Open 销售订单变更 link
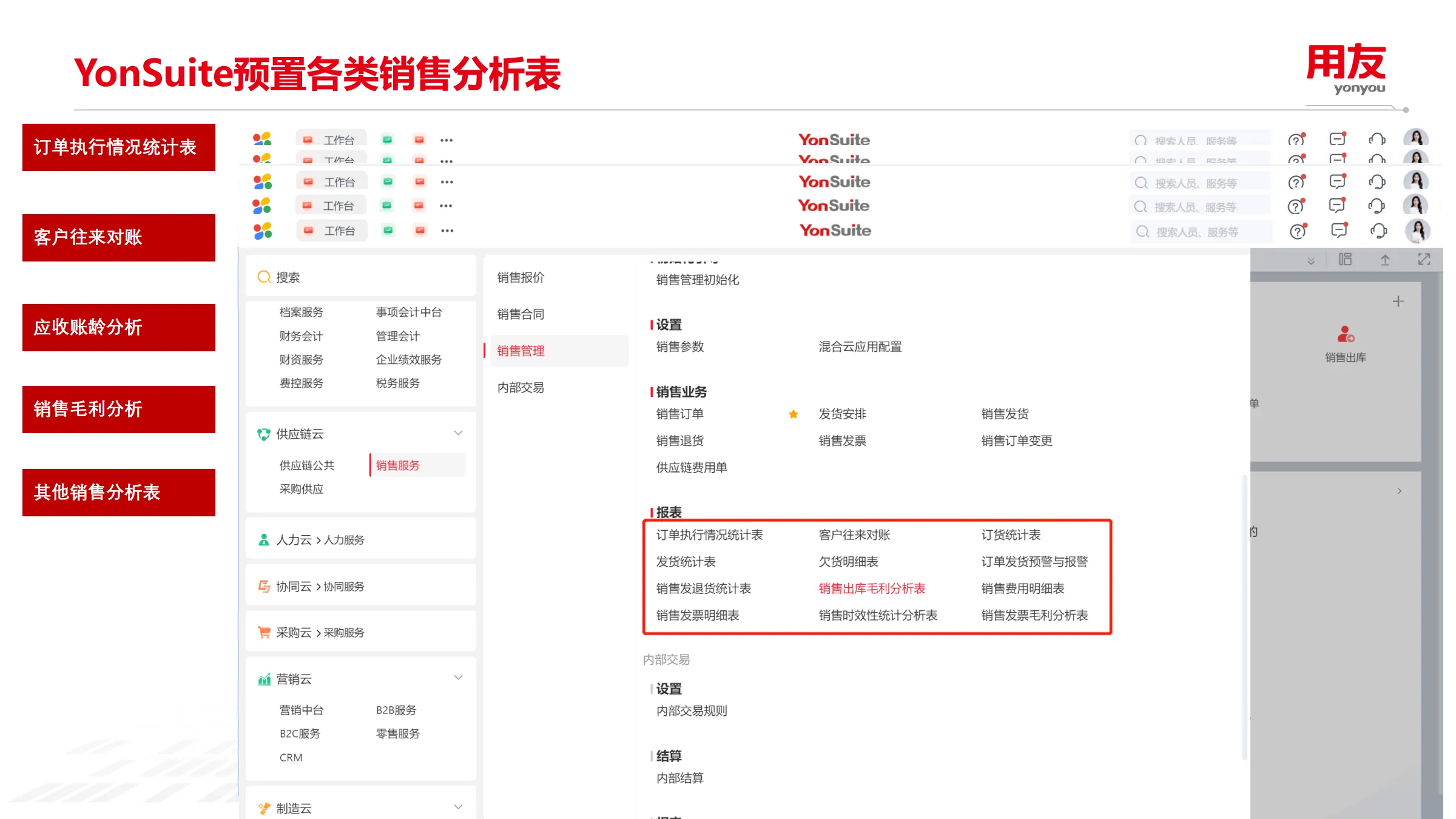This screenshot has height=819, width=1456. coord(1017,441)
